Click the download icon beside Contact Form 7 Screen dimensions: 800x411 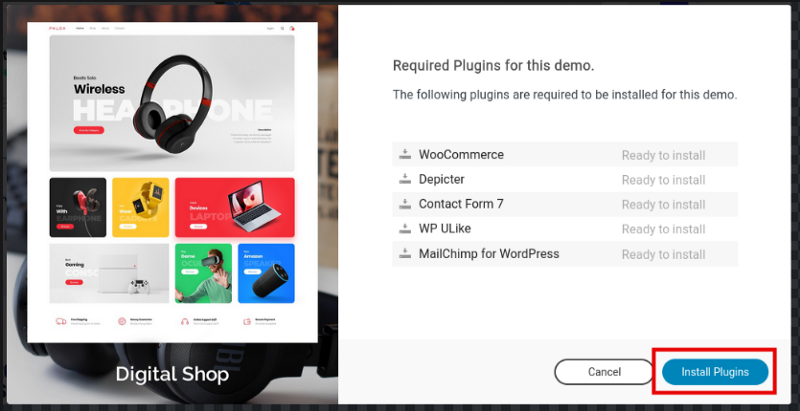point(405,204)
